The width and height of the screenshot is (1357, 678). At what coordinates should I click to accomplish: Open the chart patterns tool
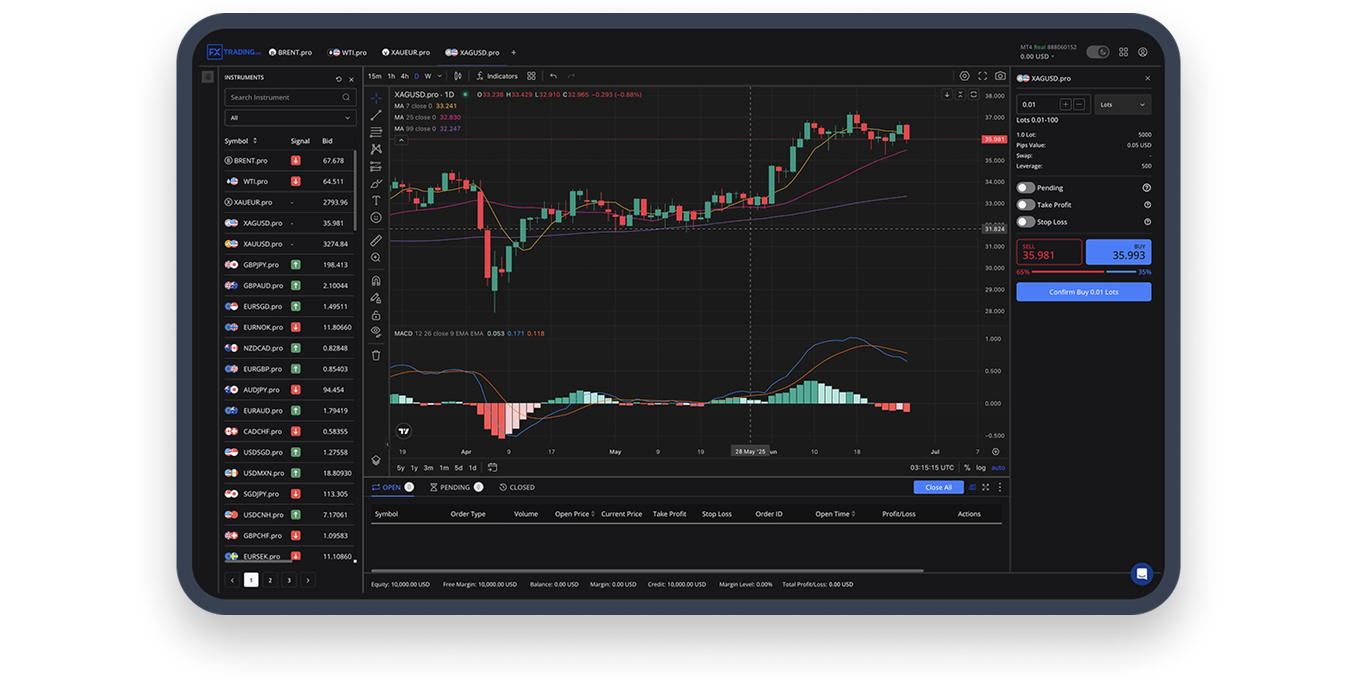[376, 149]
